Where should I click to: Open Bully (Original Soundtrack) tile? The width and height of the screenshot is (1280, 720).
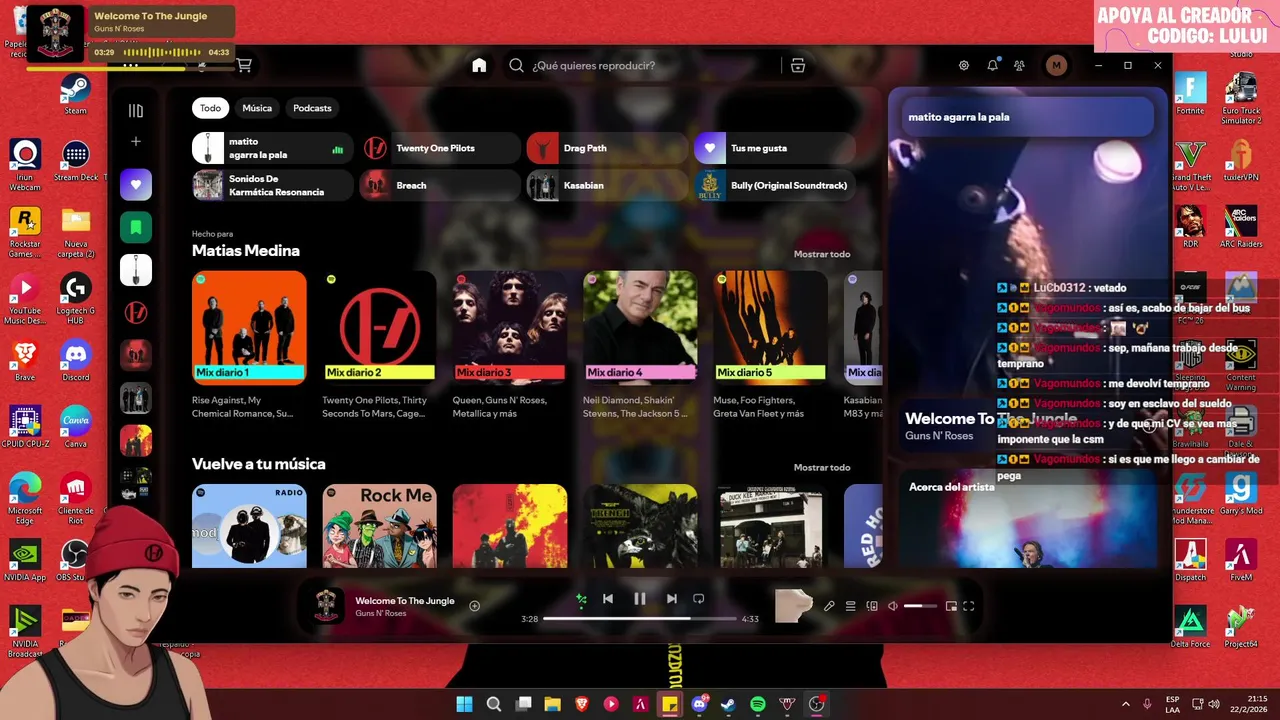(x=775, y=185)
